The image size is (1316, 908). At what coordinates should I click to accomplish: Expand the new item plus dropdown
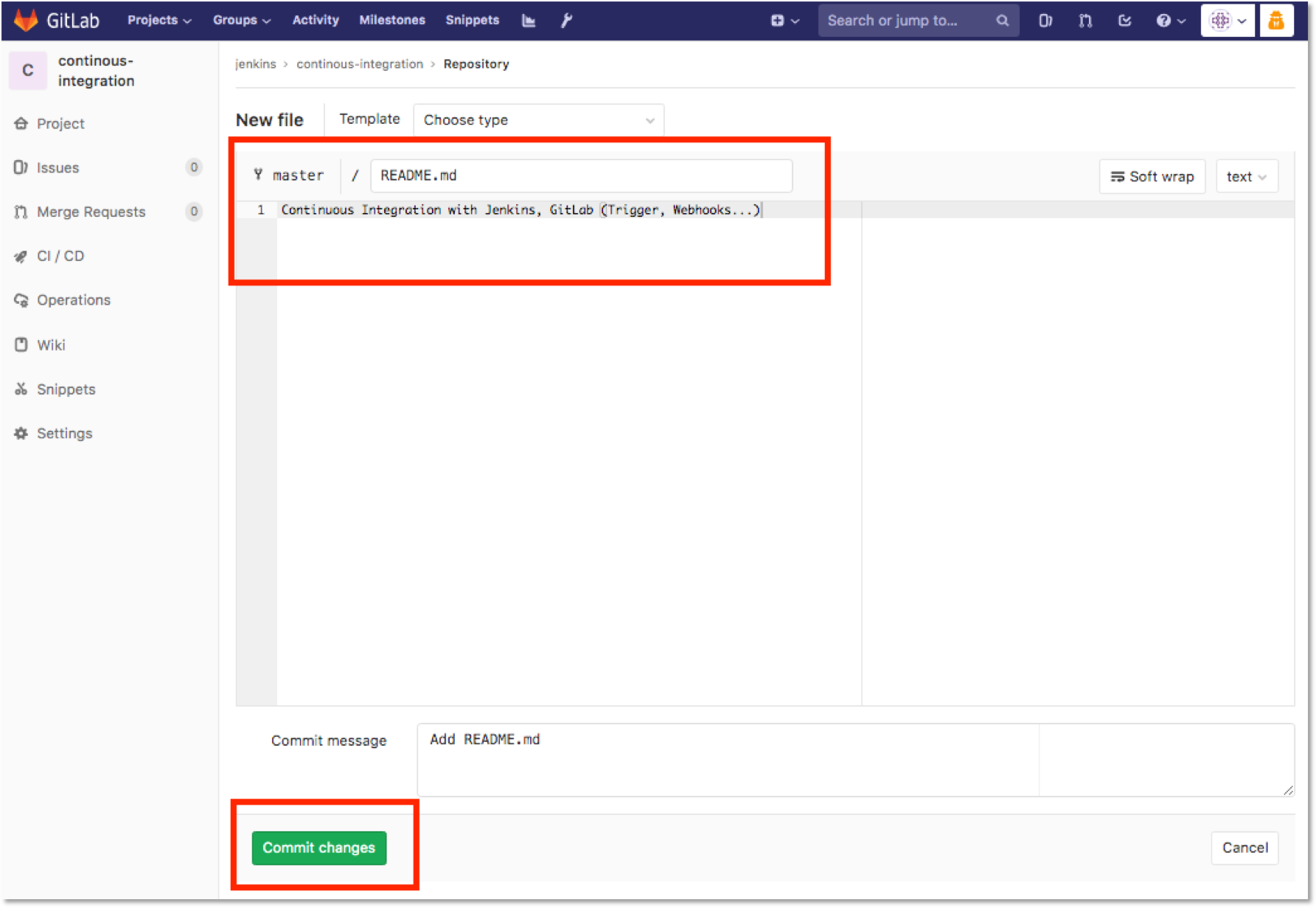point(784,20)
